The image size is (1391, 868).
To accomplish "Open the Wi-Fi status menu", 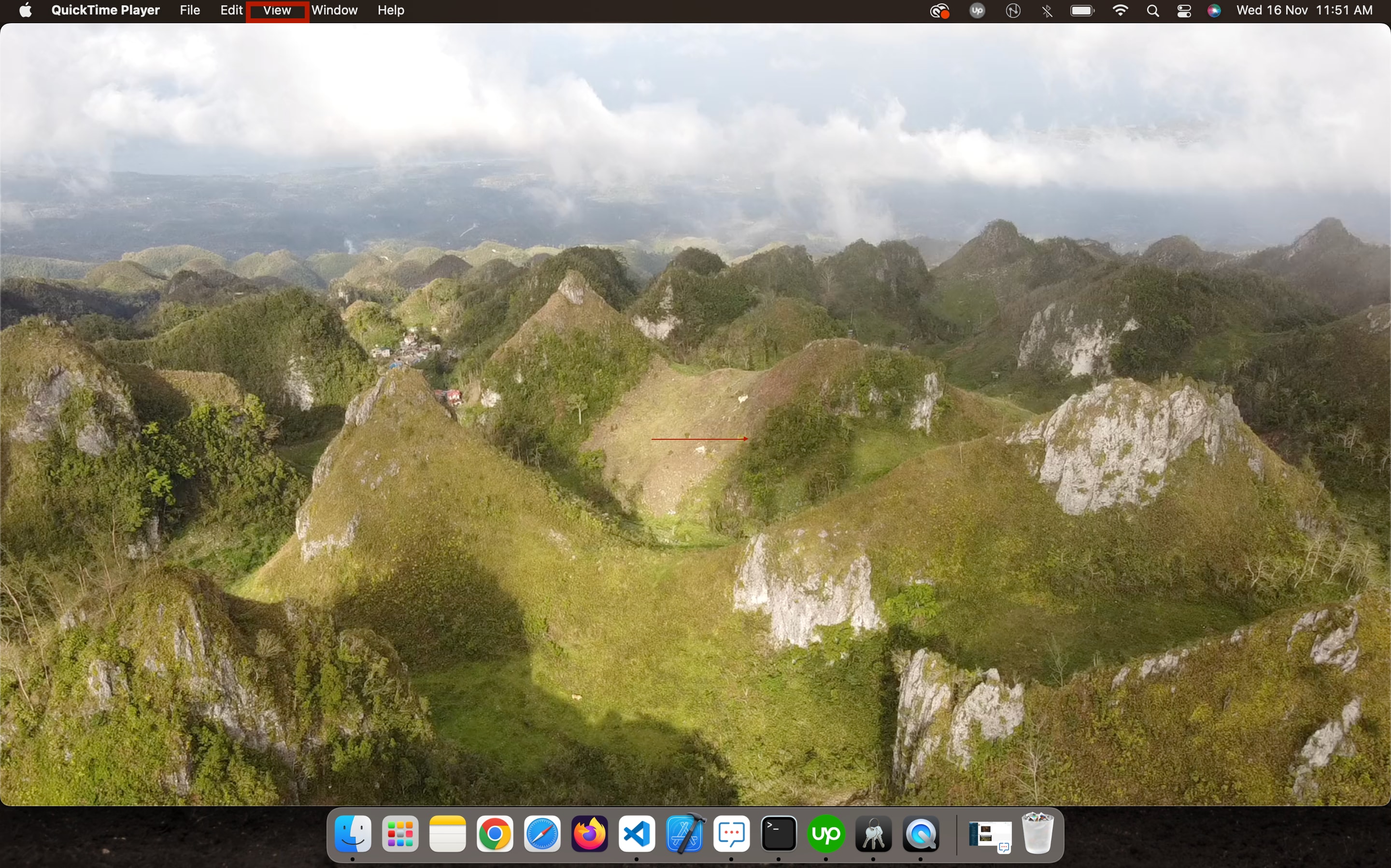I will coord(1120,10).
